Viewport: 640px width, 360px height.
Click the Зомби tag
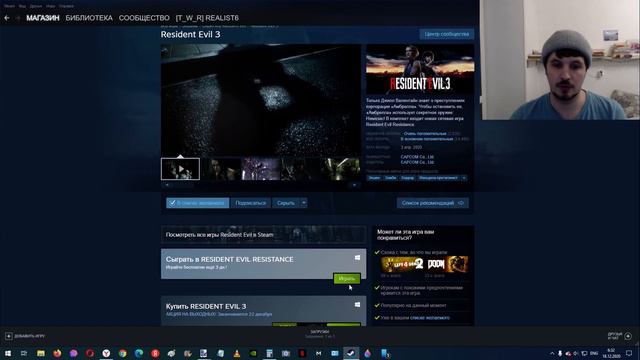click(x=391, y=178)
